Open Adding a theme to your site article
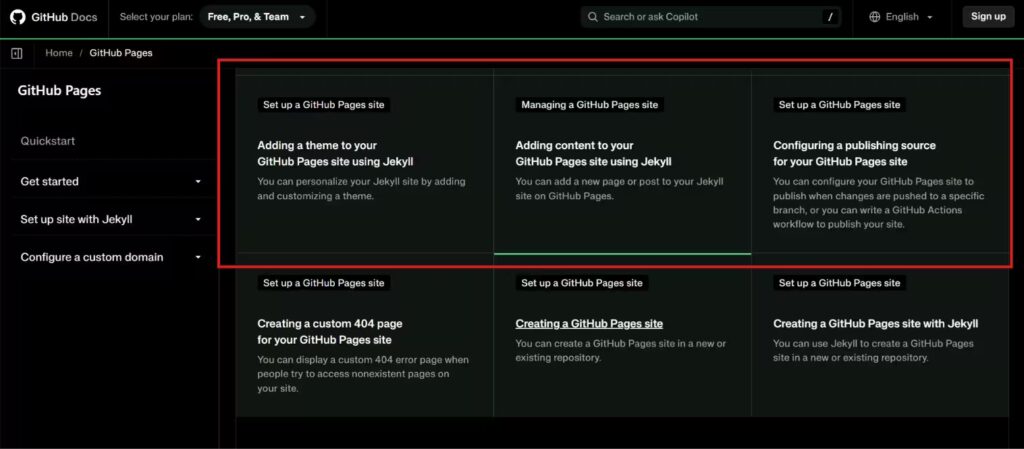This screenshot has height=449, width=1024. 335,153
